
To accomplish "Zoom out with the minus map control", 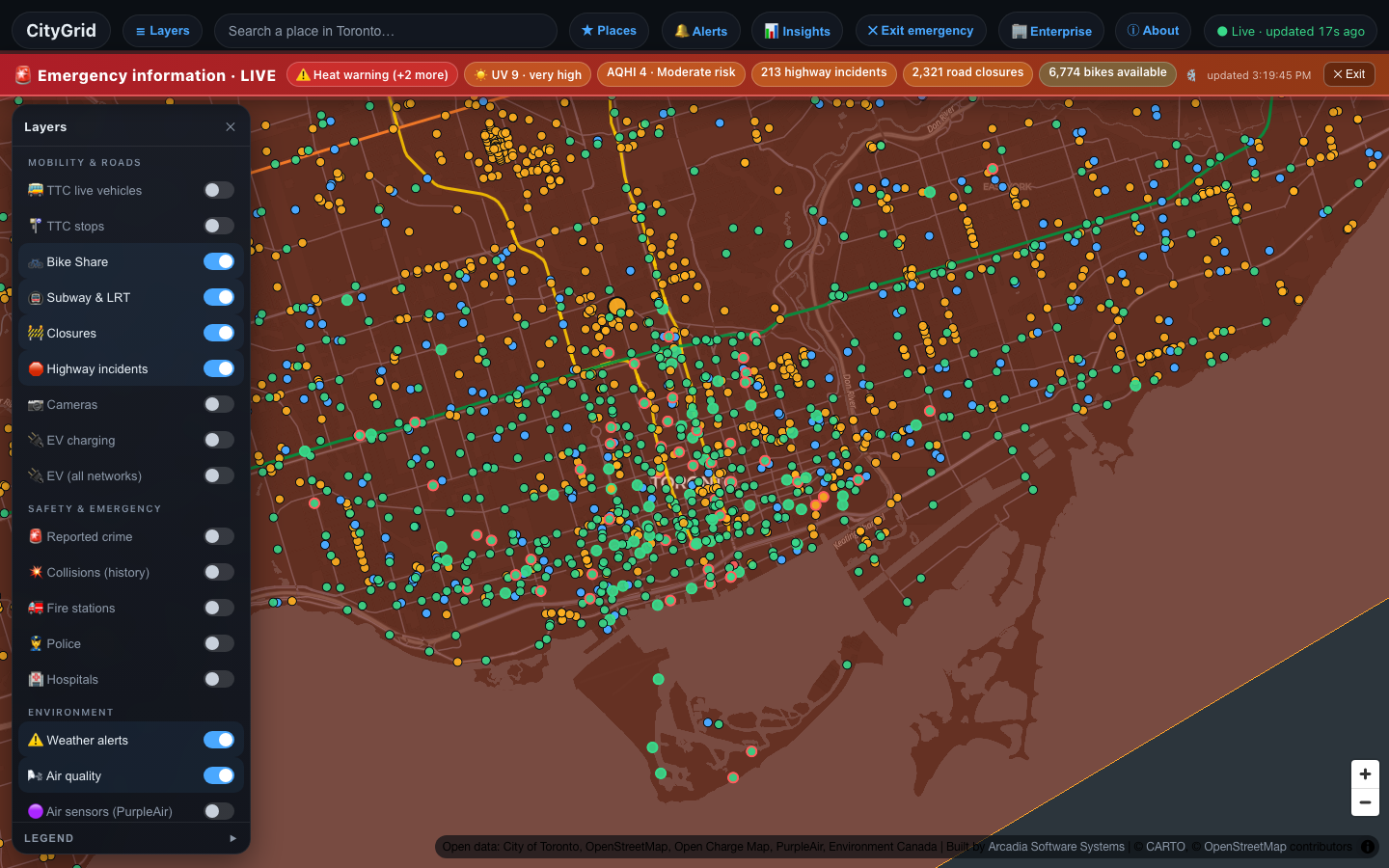I will [x=1365, y=802].
